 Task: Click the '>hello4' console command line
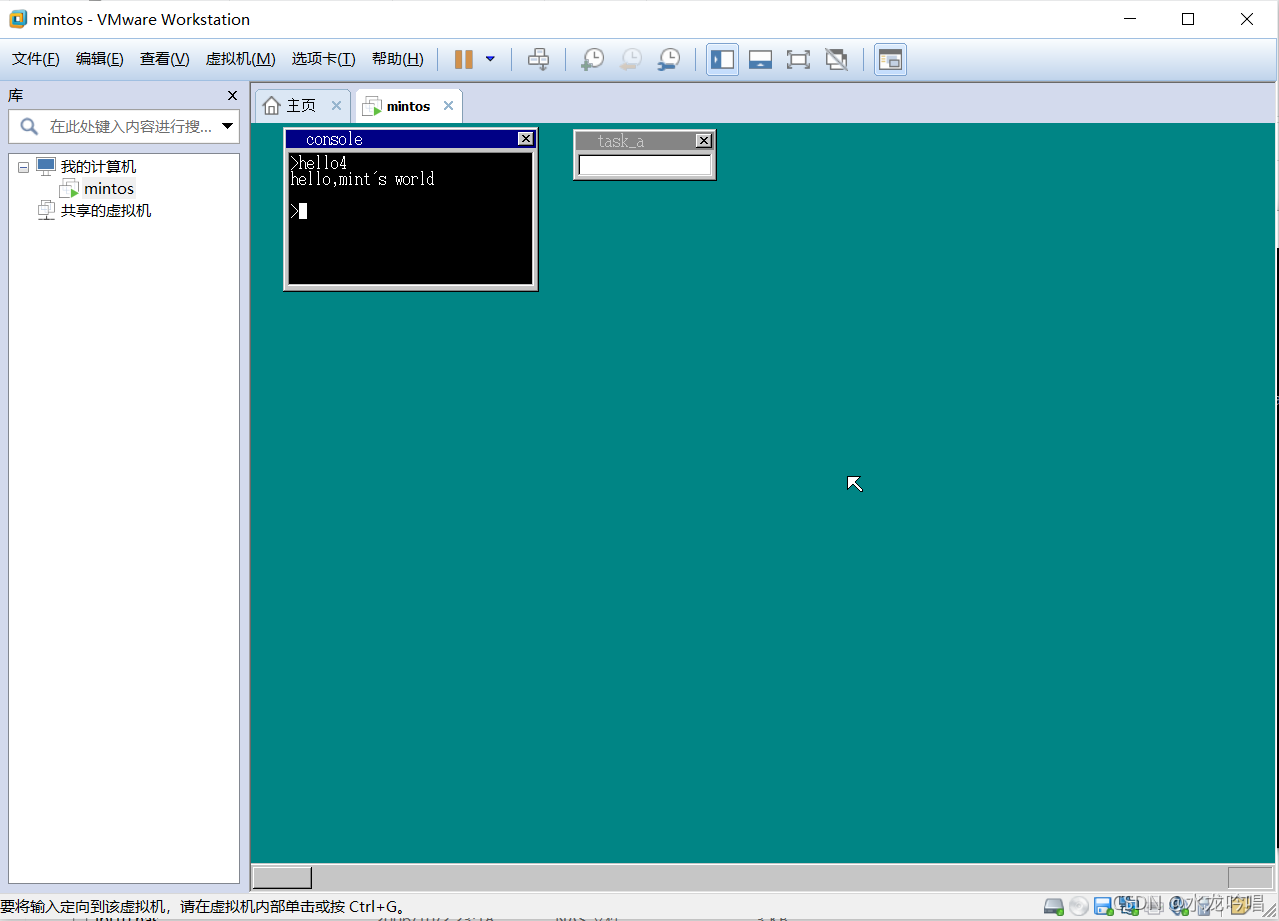tap(319, 163)
